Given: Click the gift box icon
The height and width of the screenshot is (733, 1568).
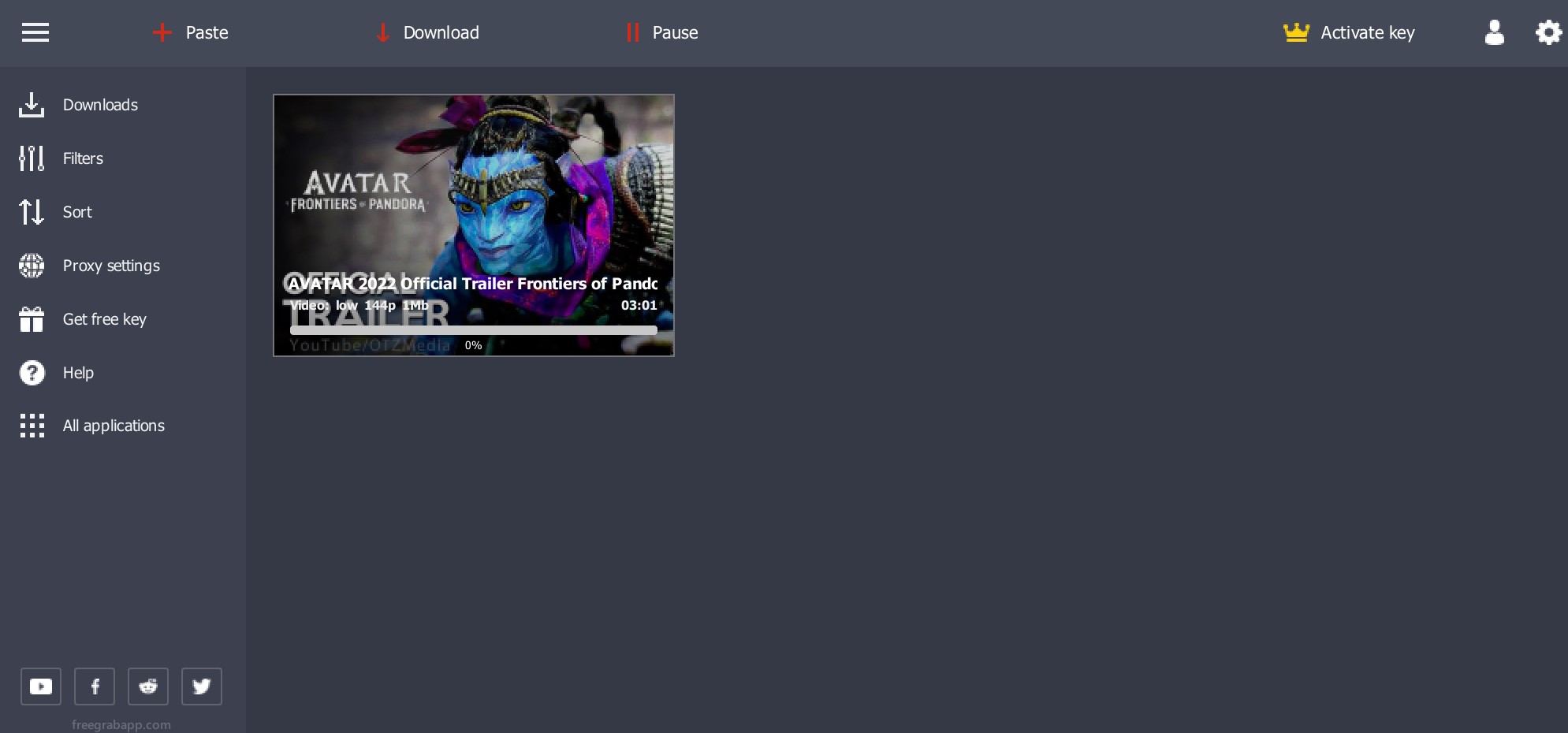Looking at the screenshot, I should point(32,319).
